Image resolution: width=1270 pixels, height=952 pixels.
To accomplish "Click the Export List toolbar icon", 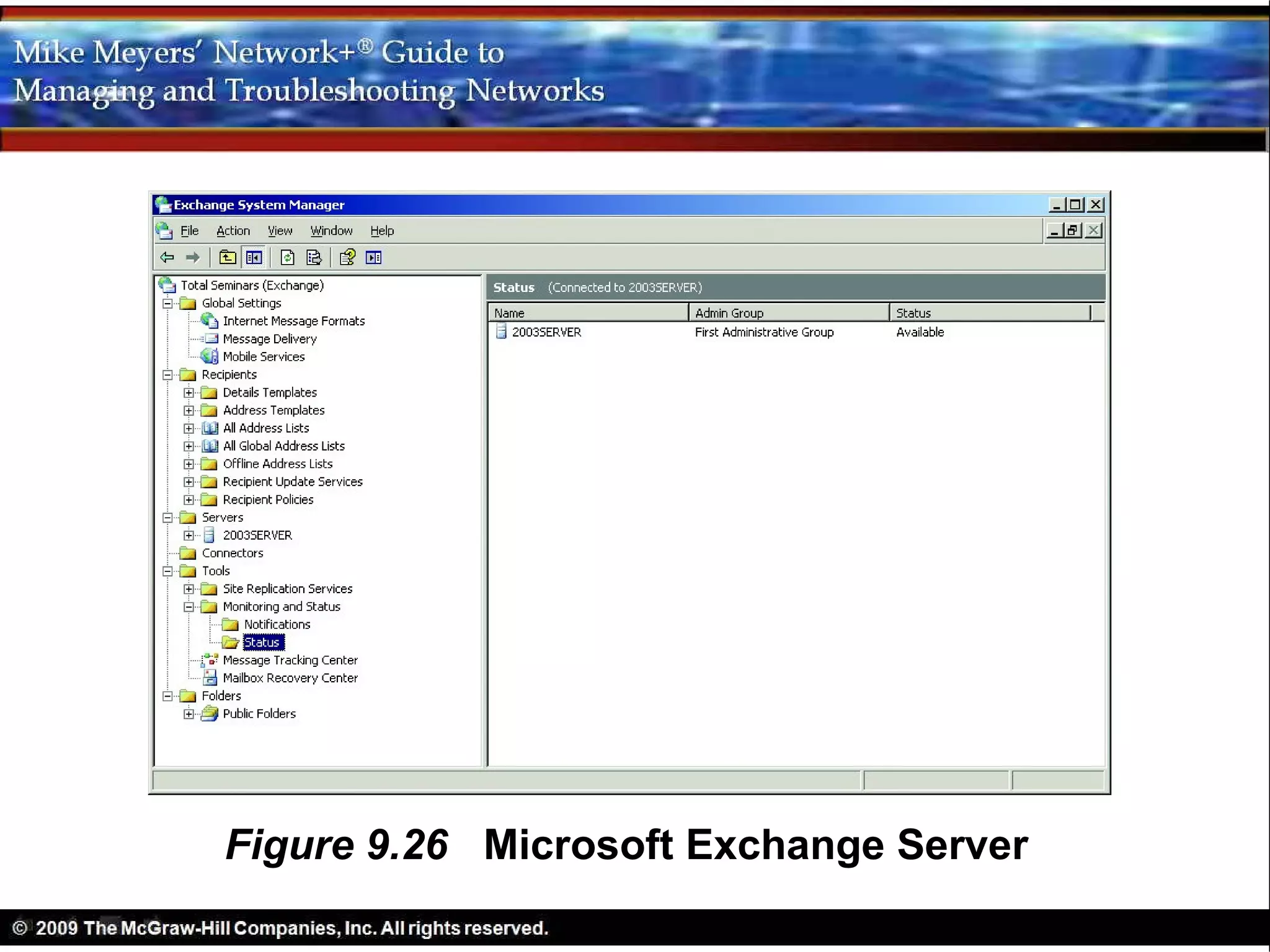I will (314, 257).
